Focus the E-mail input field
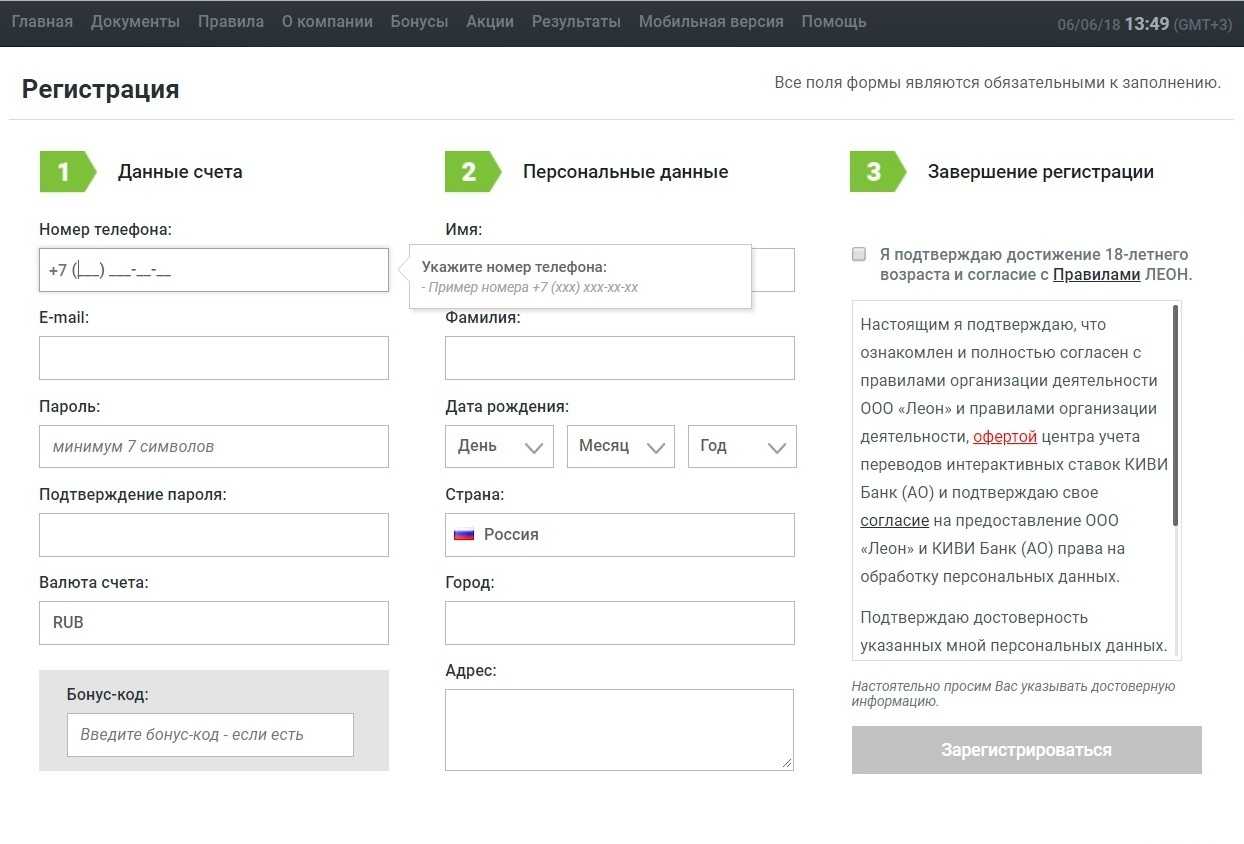The image size is (1244, 844). (x=214, y=358)
